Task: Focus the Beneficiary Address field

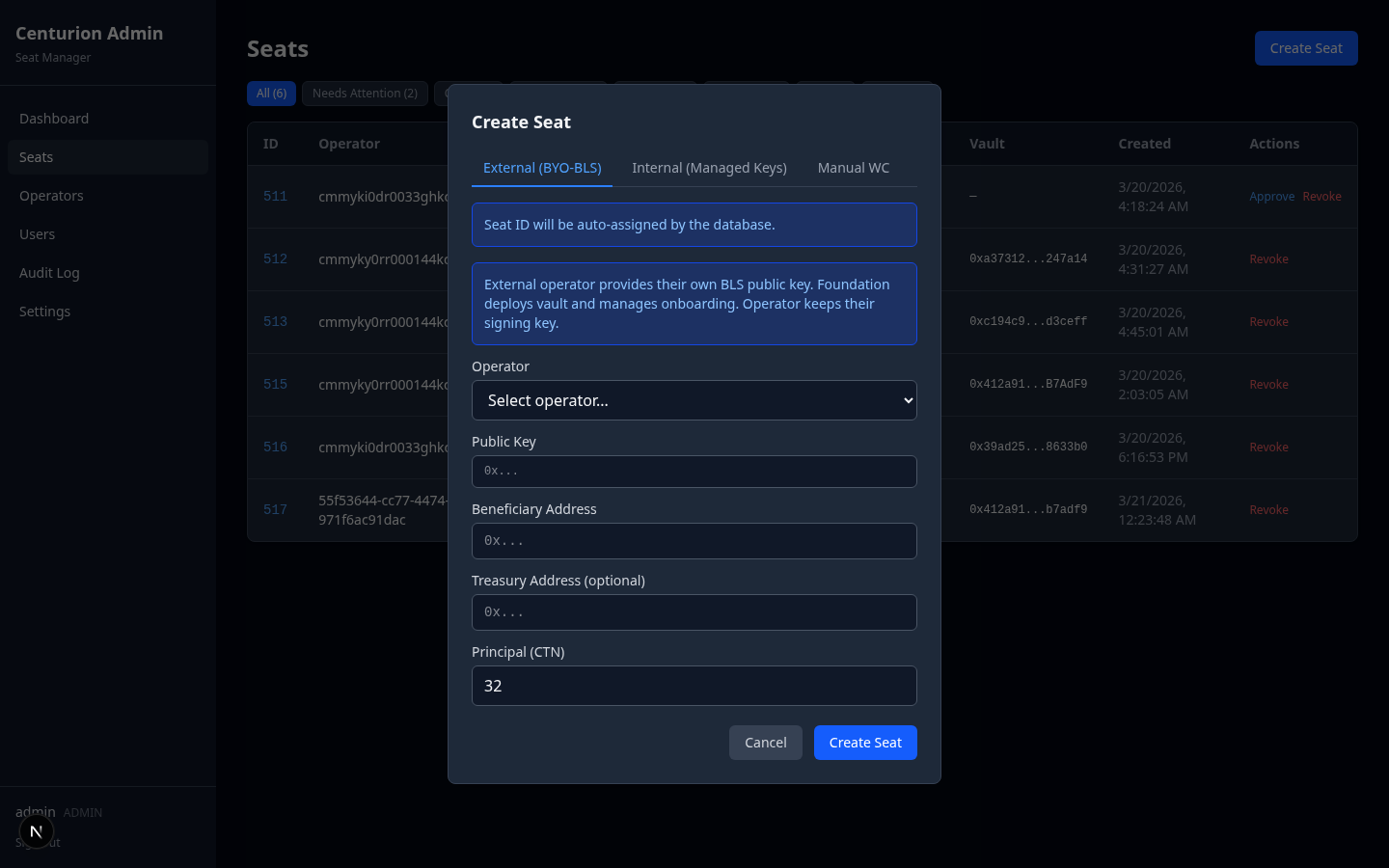Action: tap(694, 541)
